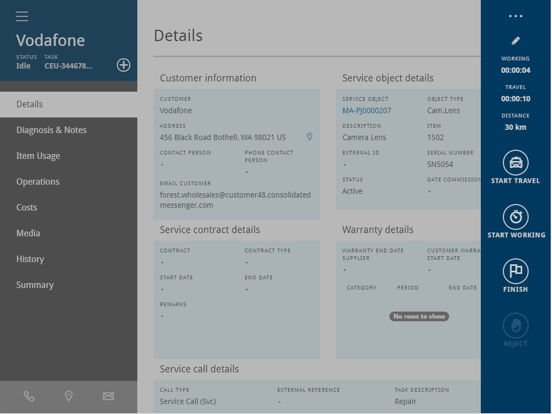Navigate to Costs
The height and width of the screenshot is (414, 552).
(69, 207)
